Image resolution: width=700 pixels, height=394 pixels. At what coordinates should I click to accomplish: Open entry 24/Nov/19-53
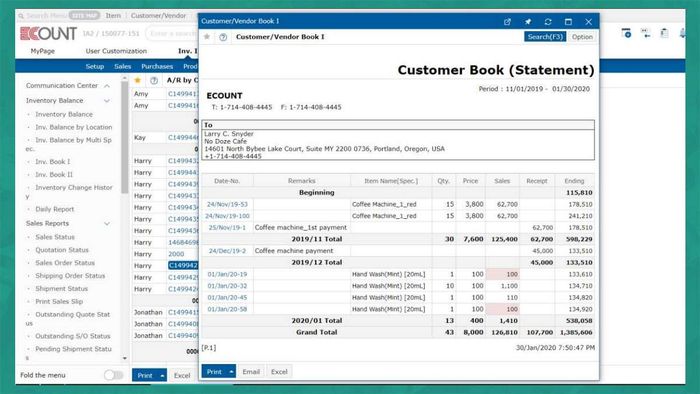click(x=227, y=204)
